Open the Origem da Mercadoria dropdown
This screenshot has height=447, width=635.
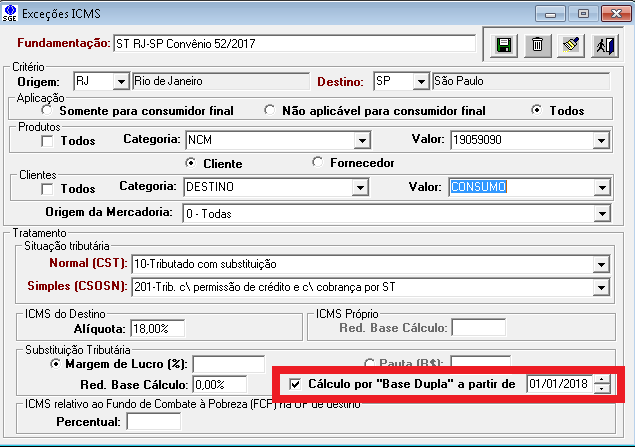(x=601, y=213)
